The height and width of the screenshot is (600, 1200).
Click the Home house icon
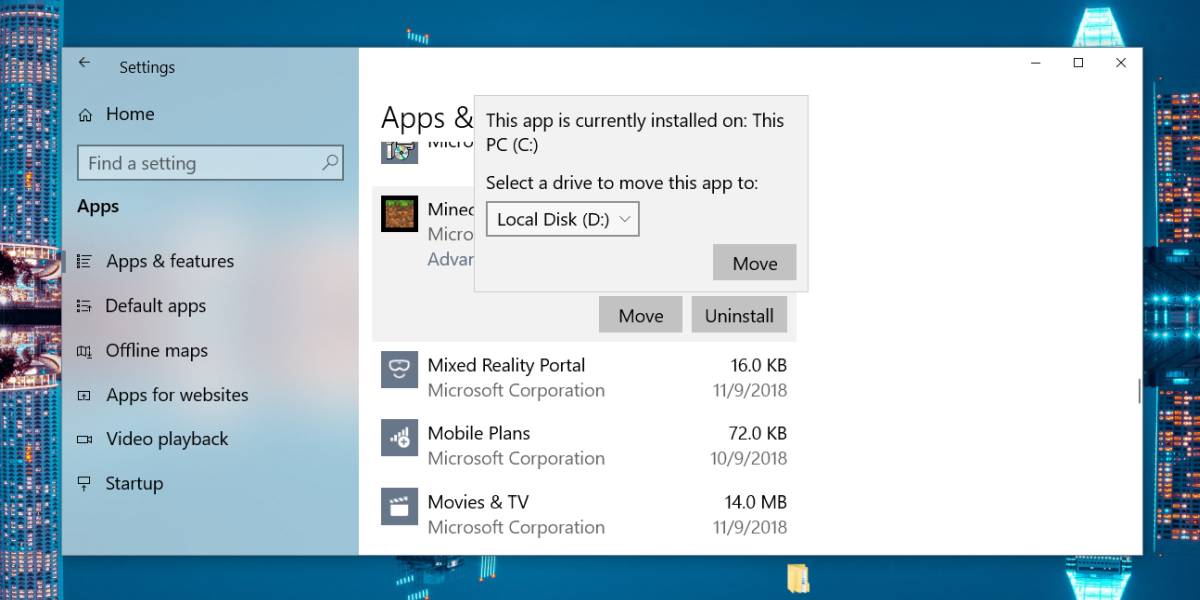86,115
